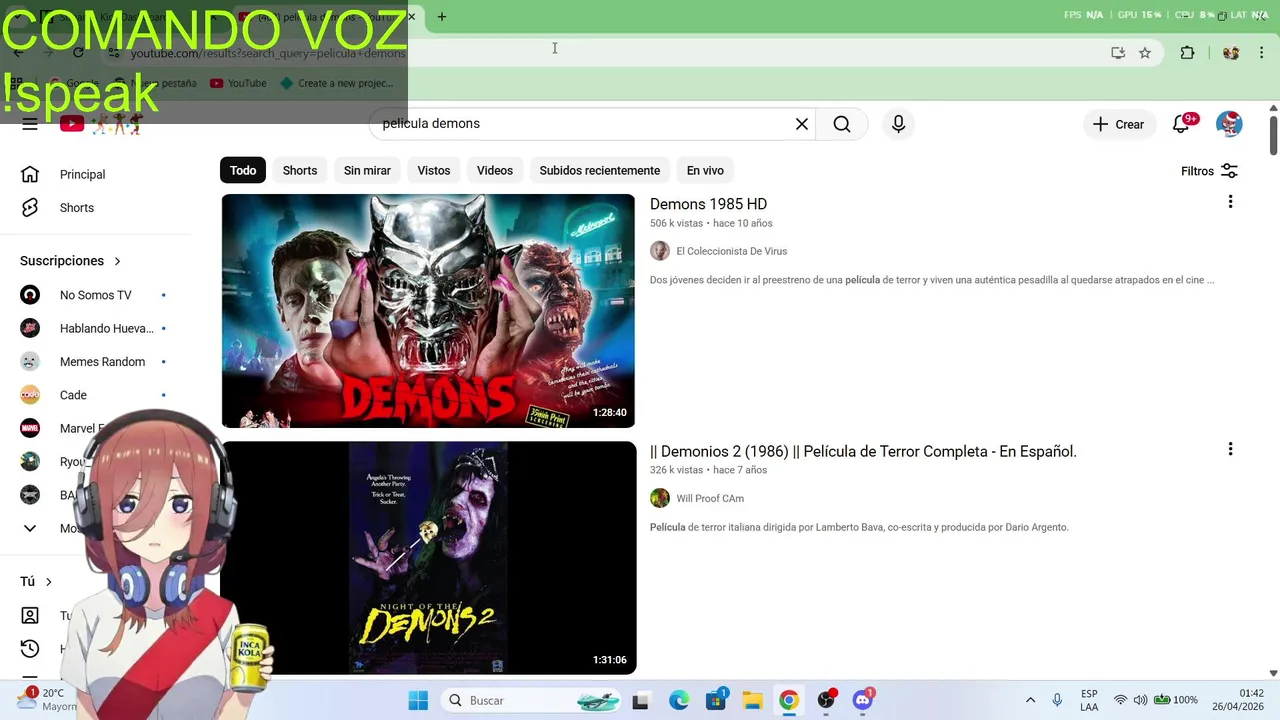
Task: Expand the Tú section
Action: click(36, 581)
